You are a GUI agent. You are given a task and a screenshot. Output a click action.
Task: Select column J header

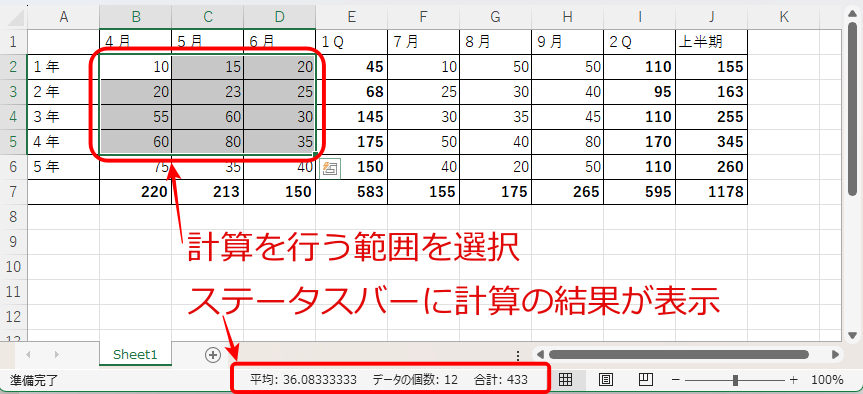(712, 17)
